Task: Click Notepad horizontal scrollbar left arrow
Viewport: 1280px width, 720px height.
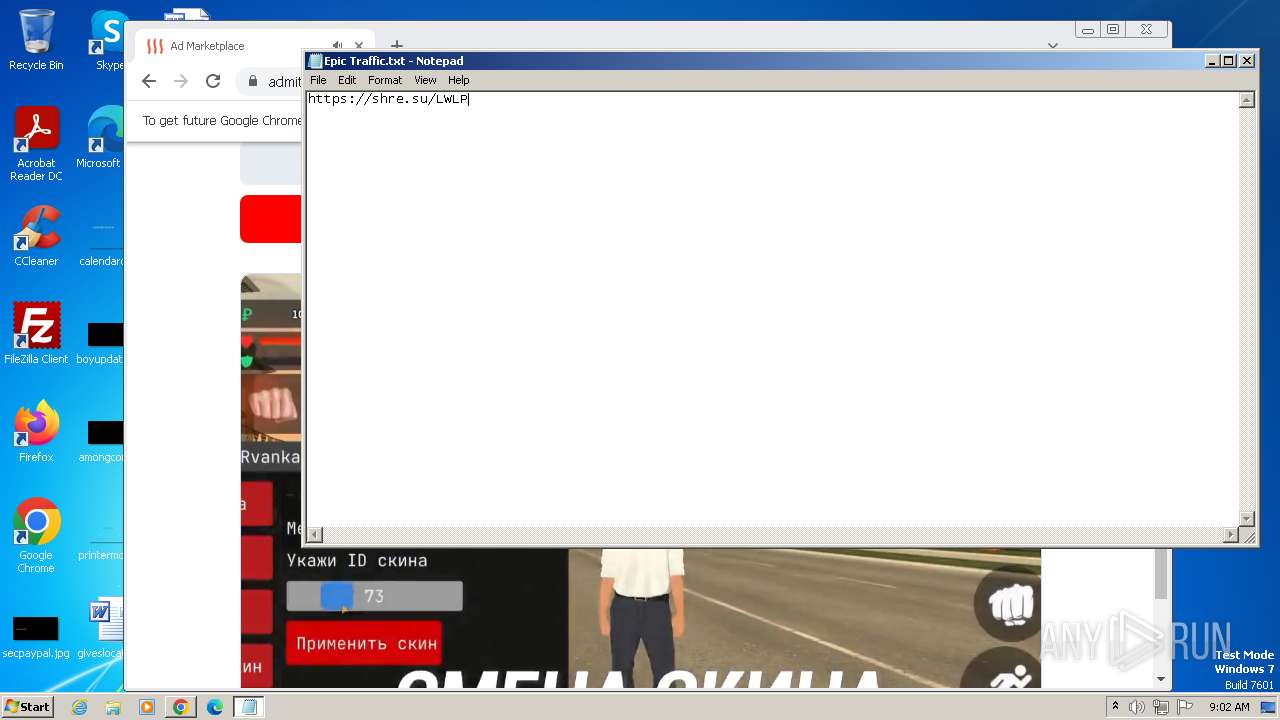Action: pos(315,535)
